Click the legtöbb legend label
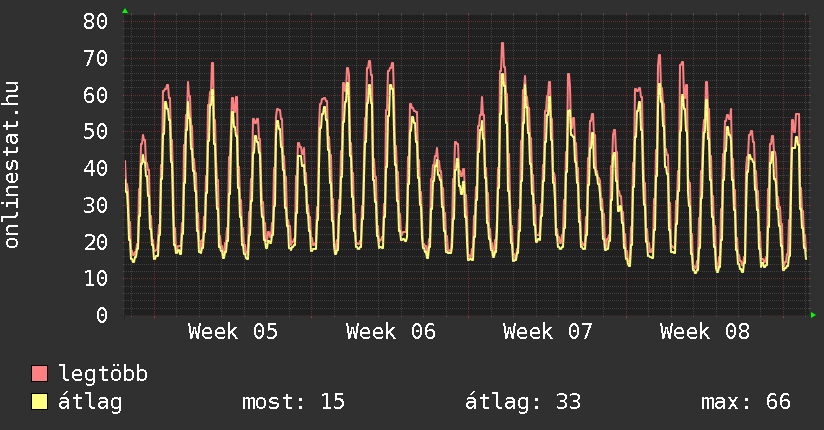Screen dimensions: 824x430 (x=104, y=374)
